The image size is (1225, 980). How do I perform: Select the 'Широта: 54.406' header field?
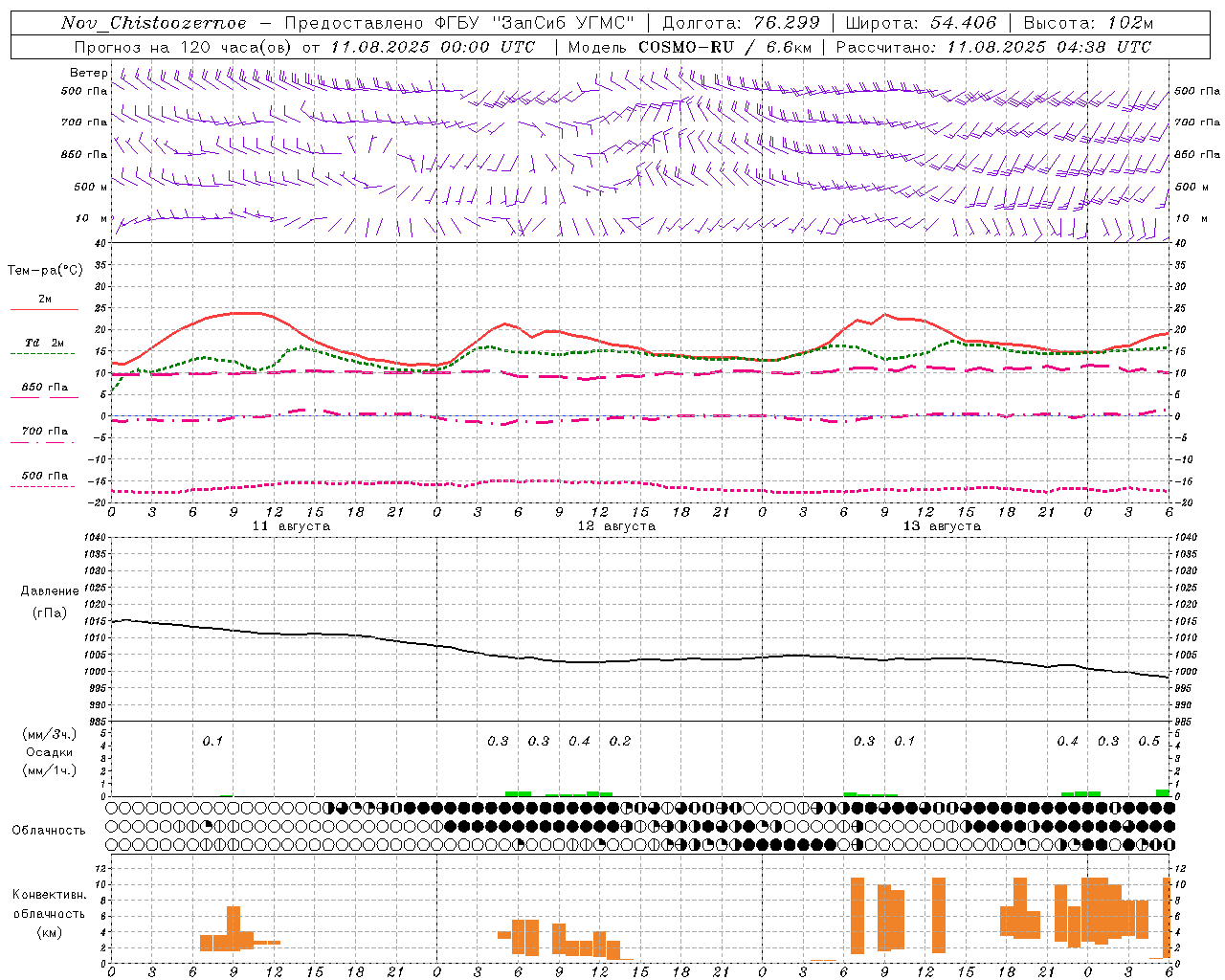tap(920, 23)
